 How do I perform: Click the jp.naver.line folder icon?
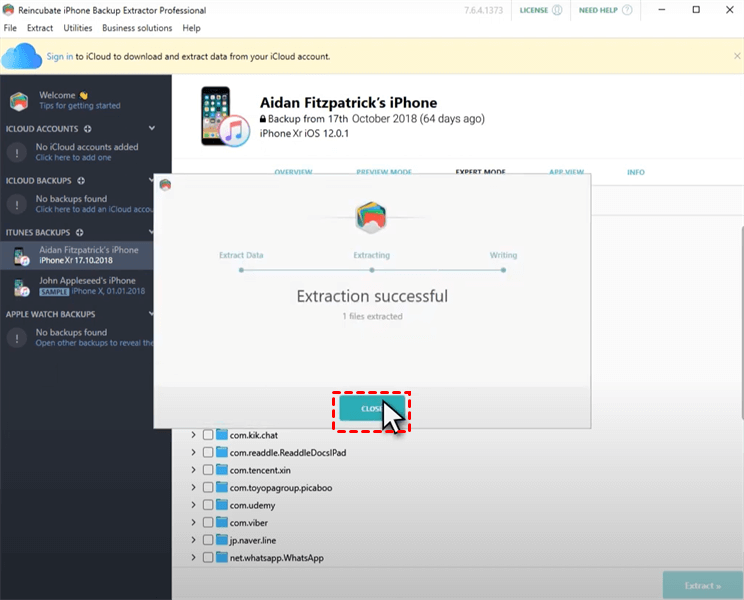(222, 540)
